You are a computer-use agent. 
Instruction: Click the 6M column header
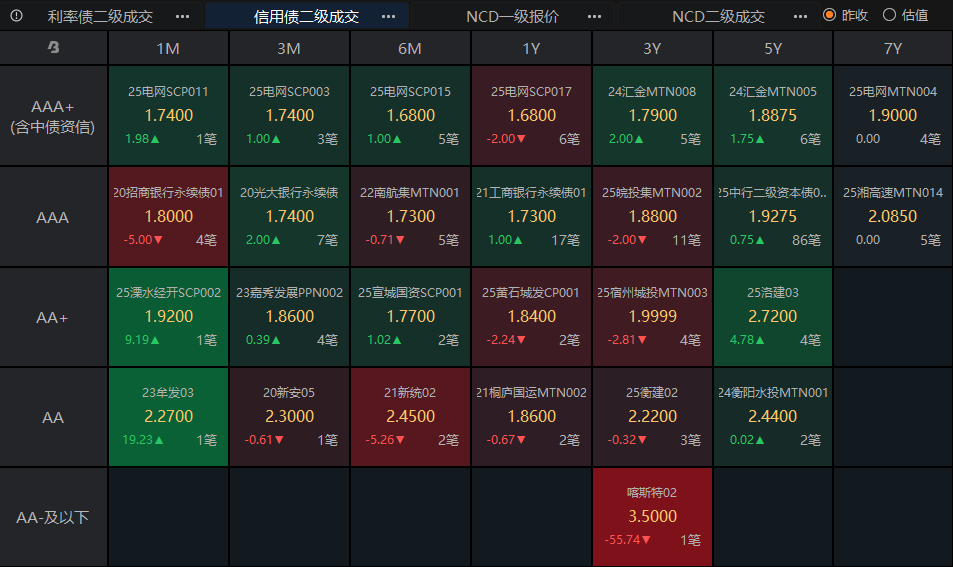(x=410, y=48)
